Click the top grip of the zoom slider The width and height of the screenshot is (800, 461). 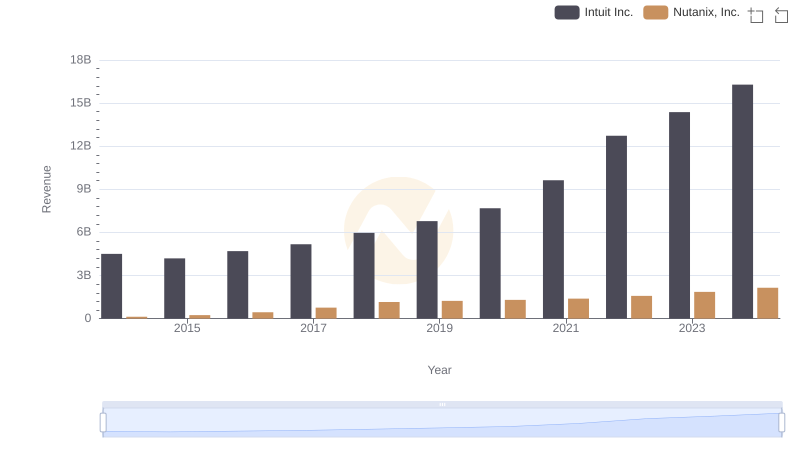click(x=442, y=404)
